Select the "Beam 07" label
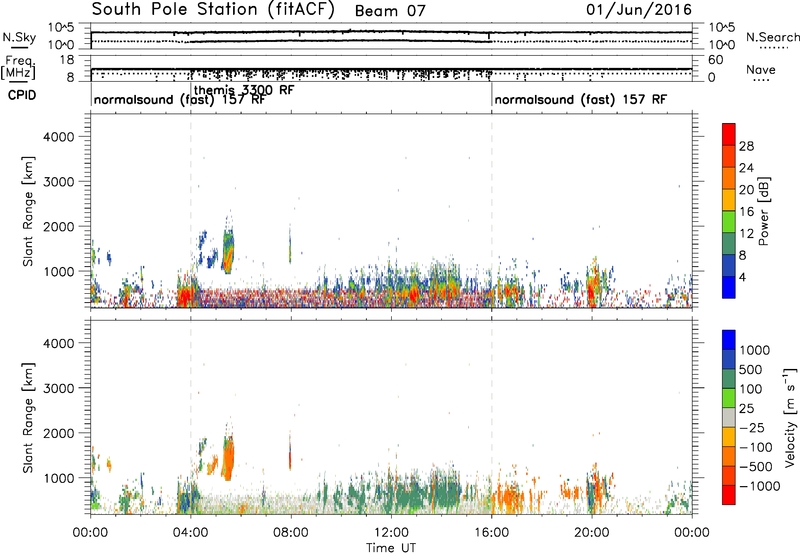Screen dimensions: 800x554 (x=389, y=11)
